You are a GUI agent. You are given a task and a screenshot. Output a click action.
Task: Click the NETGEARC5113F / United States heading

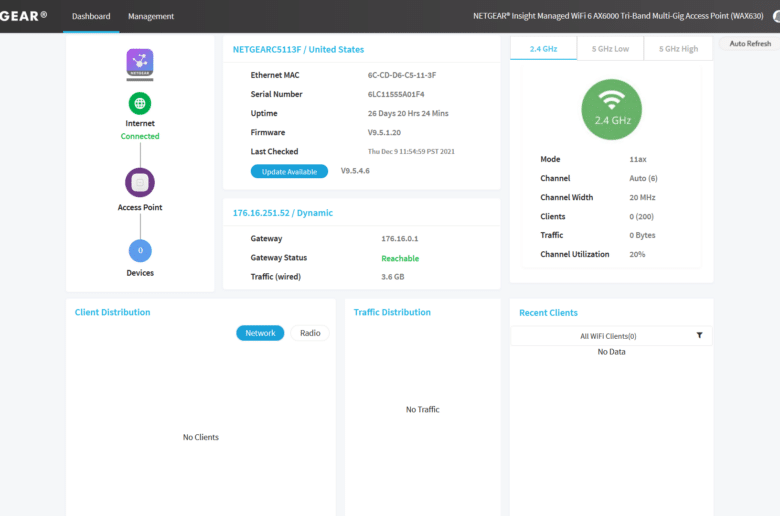[x=298, y=49]
